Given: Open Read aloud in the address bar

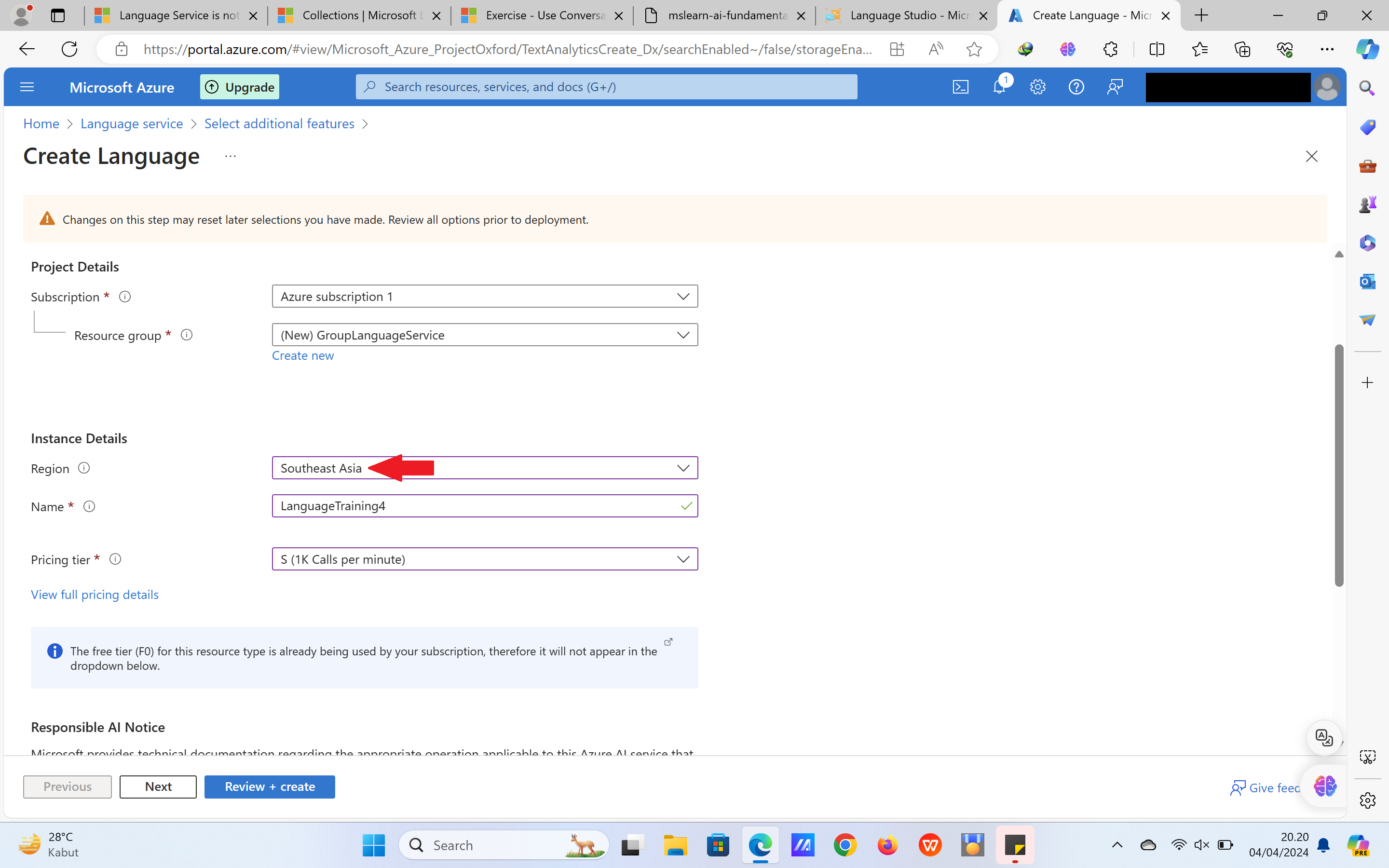Looking at the screenshot, I should 936,49.
